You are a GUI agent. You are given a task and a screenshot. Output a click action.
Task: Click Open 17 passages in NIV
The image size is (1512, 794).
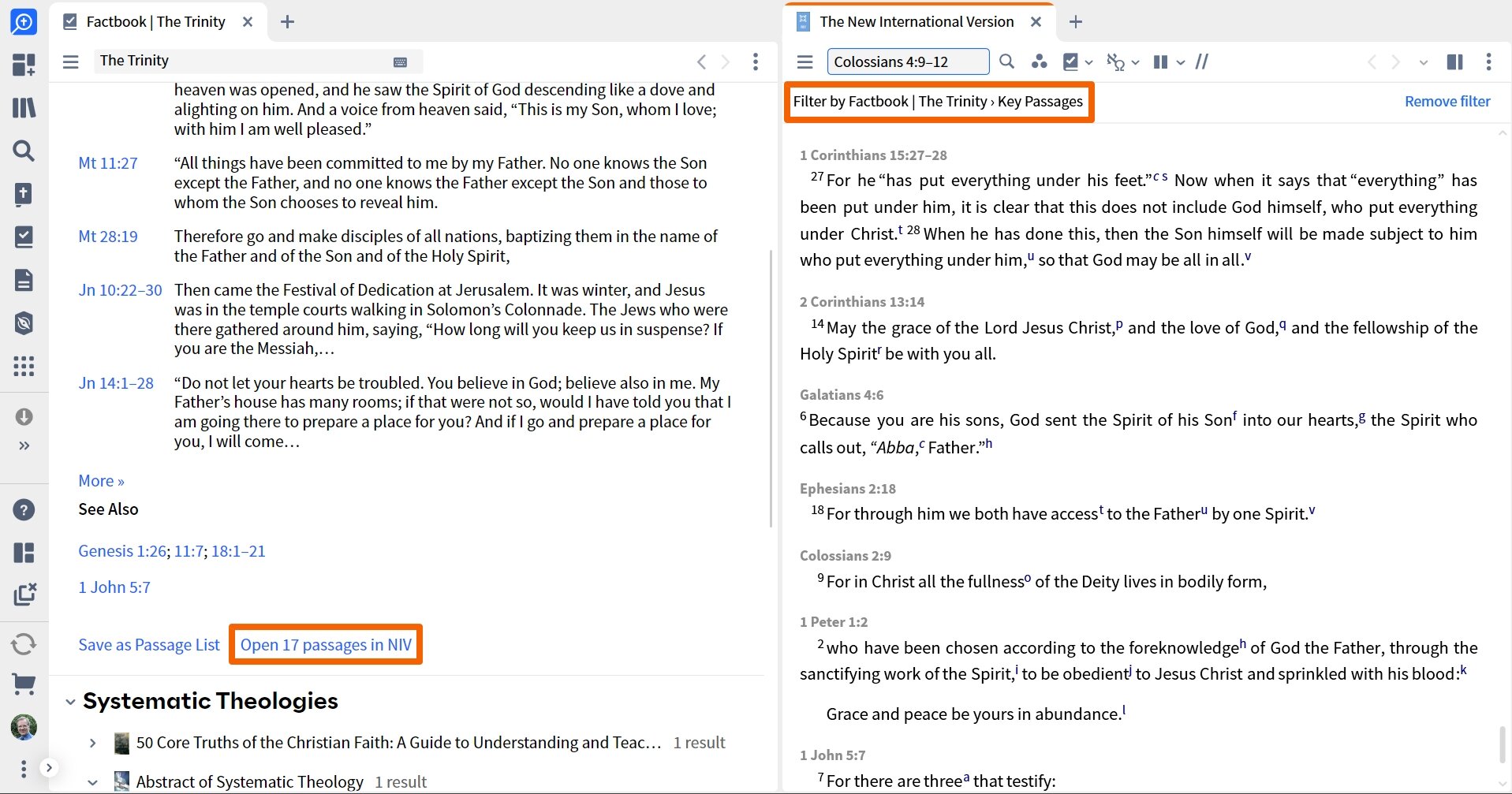click(x=326, y=645)
